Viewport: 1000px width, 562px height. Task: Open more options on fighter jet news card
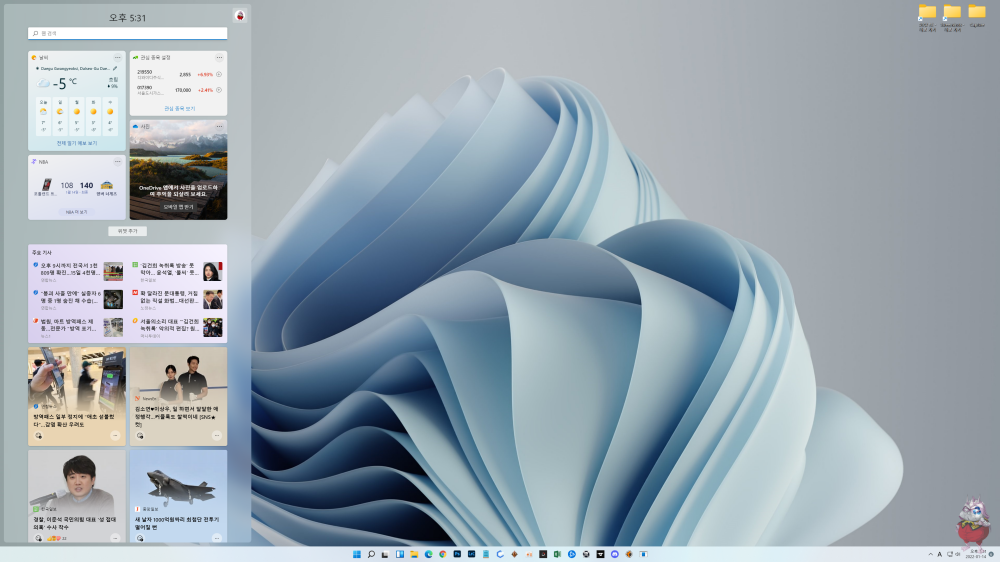pos(217,538)
